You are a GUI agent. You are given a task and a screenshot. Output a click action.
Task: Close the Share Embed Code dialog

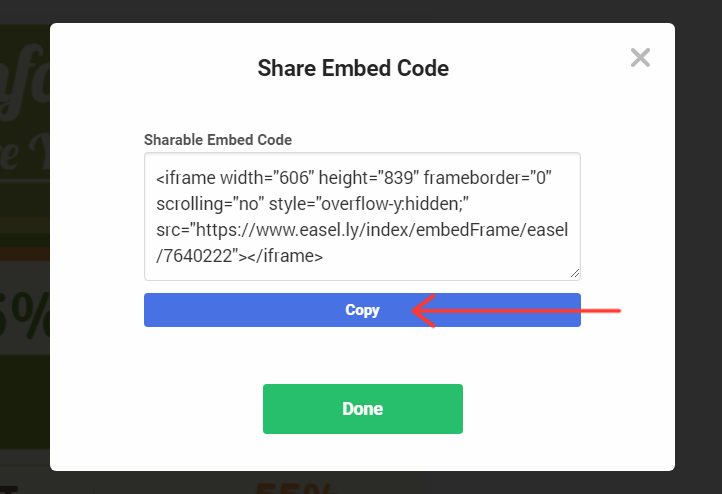coord(640,58)
